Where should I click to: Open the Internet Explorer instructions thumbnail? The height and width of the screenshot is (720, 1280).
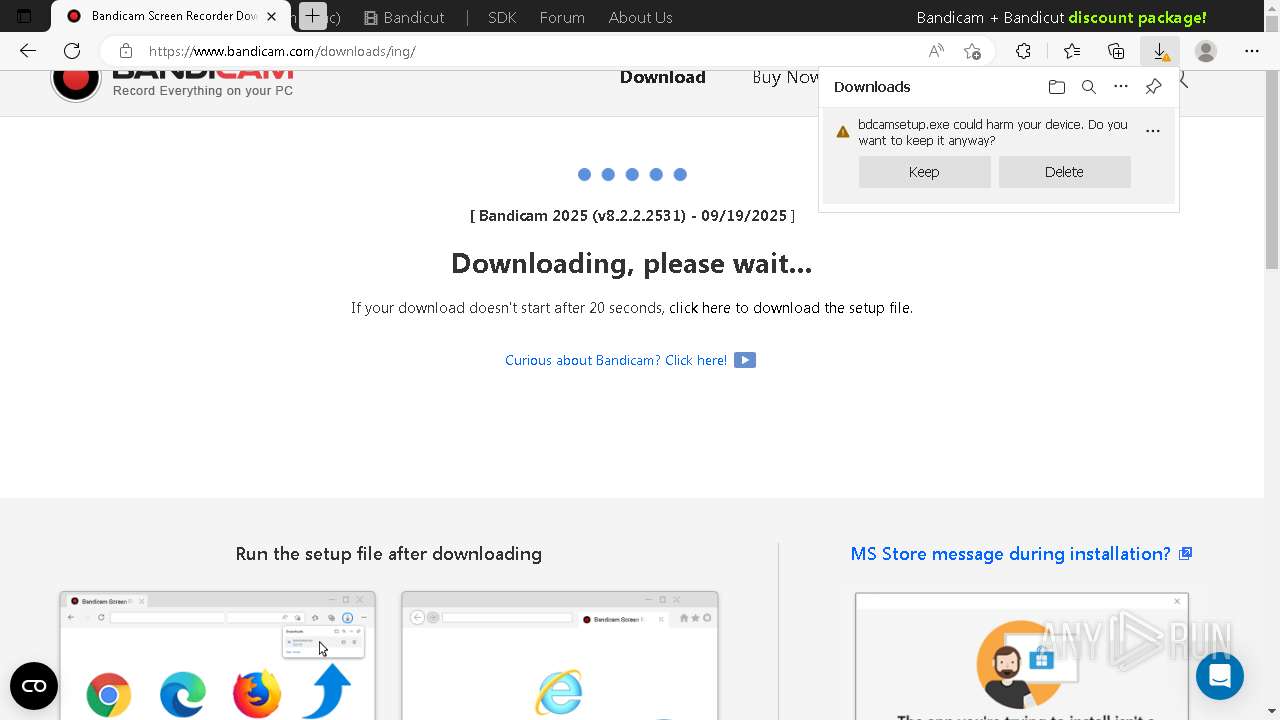coord(560,655)
